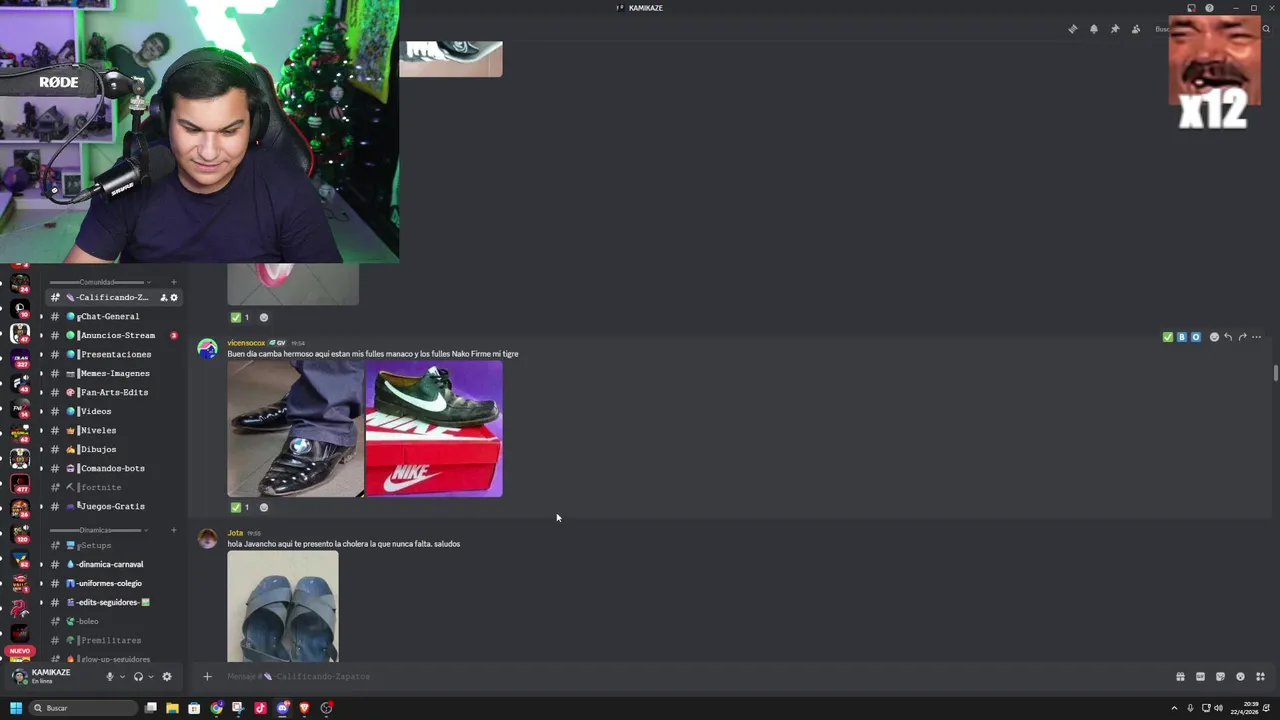The width and height of the screenshot is (1280, 720).
Task: Click the B quick reaction in hover toolbar
Action: click(x=1181, y=337)
